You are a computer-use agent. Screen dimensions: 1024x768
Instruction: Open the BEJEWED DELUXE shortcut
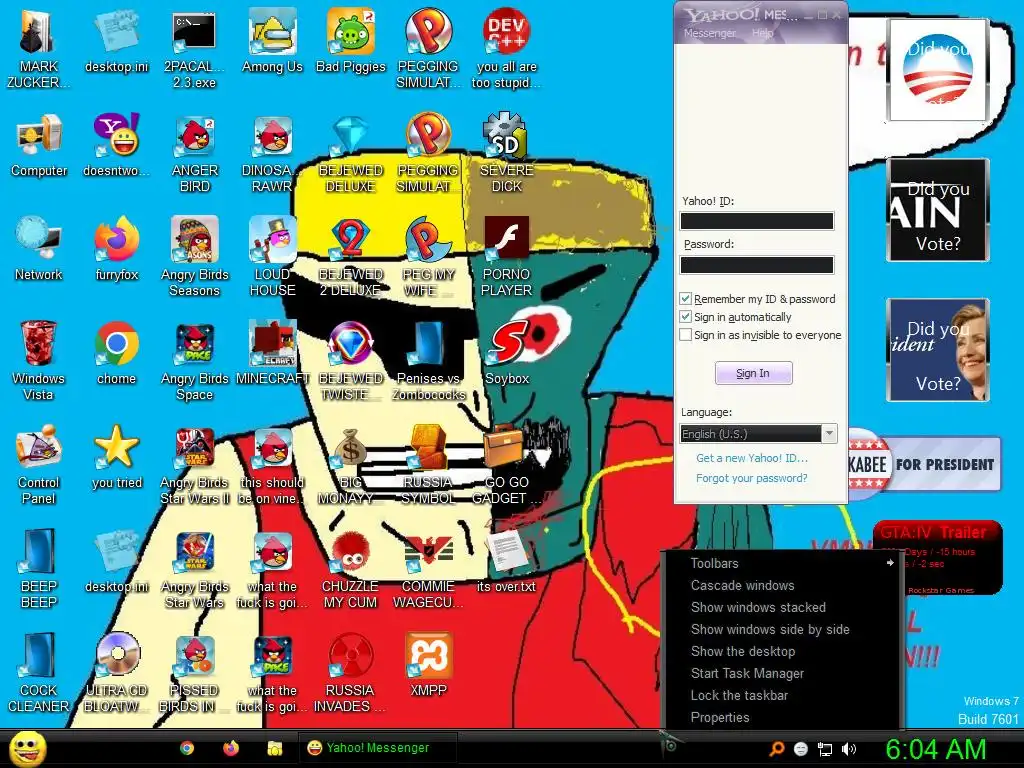coord(351,153)
